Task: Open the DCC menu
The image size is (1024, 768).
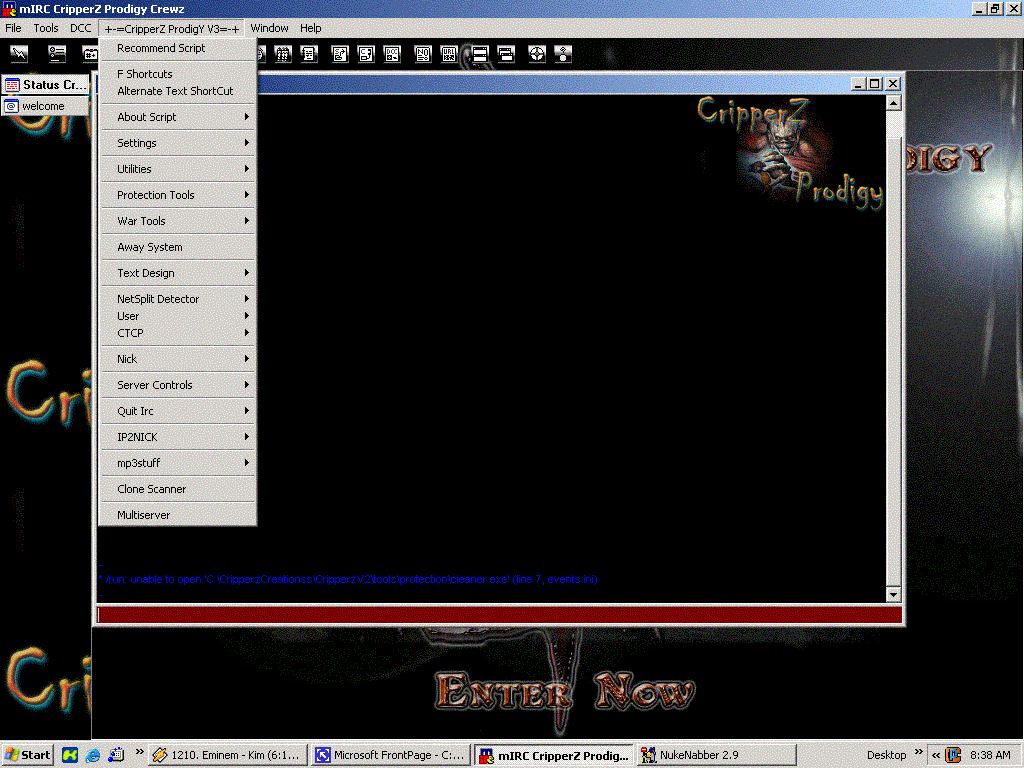Action: 81,28
